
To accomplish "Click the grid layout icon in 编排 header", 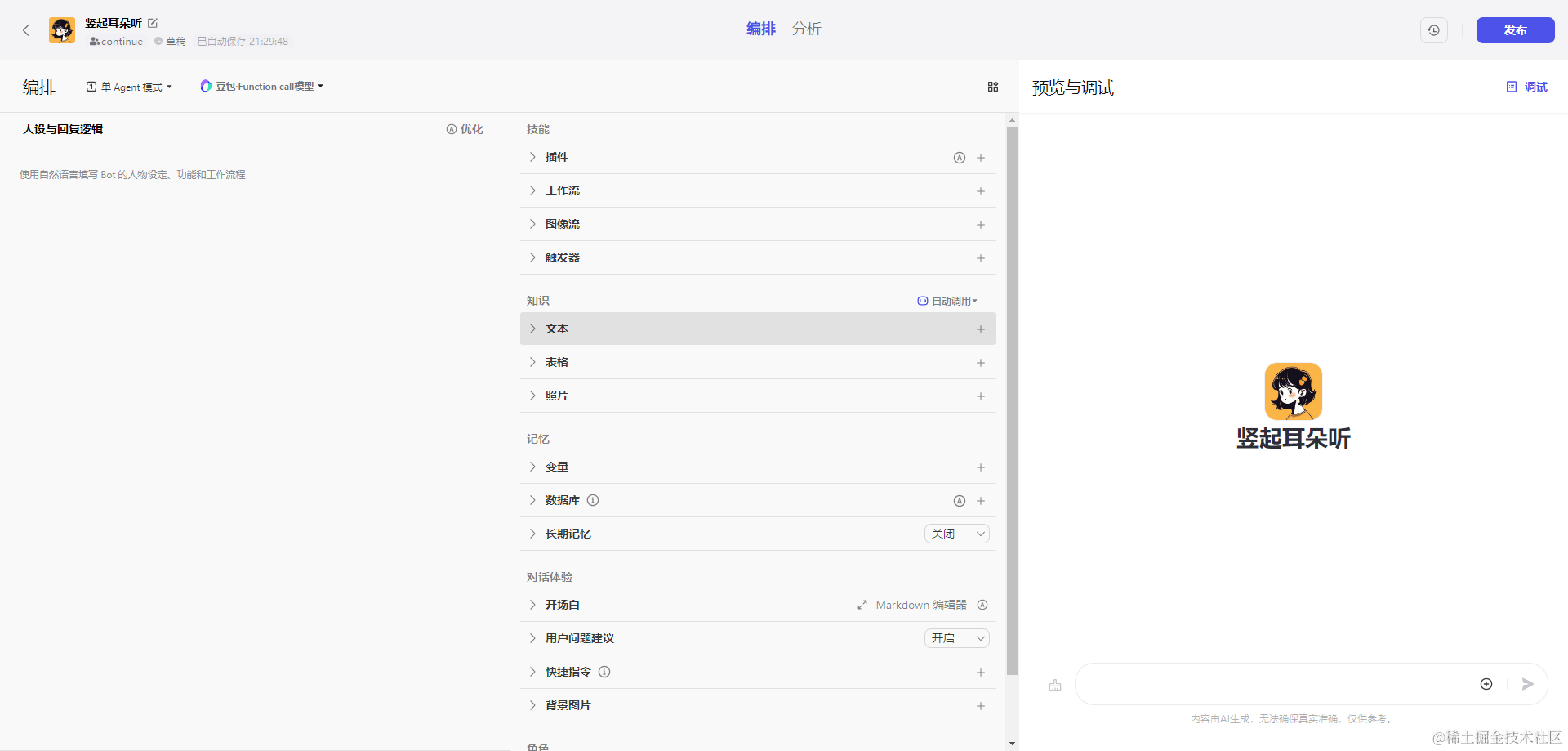I will click(993, 87).
